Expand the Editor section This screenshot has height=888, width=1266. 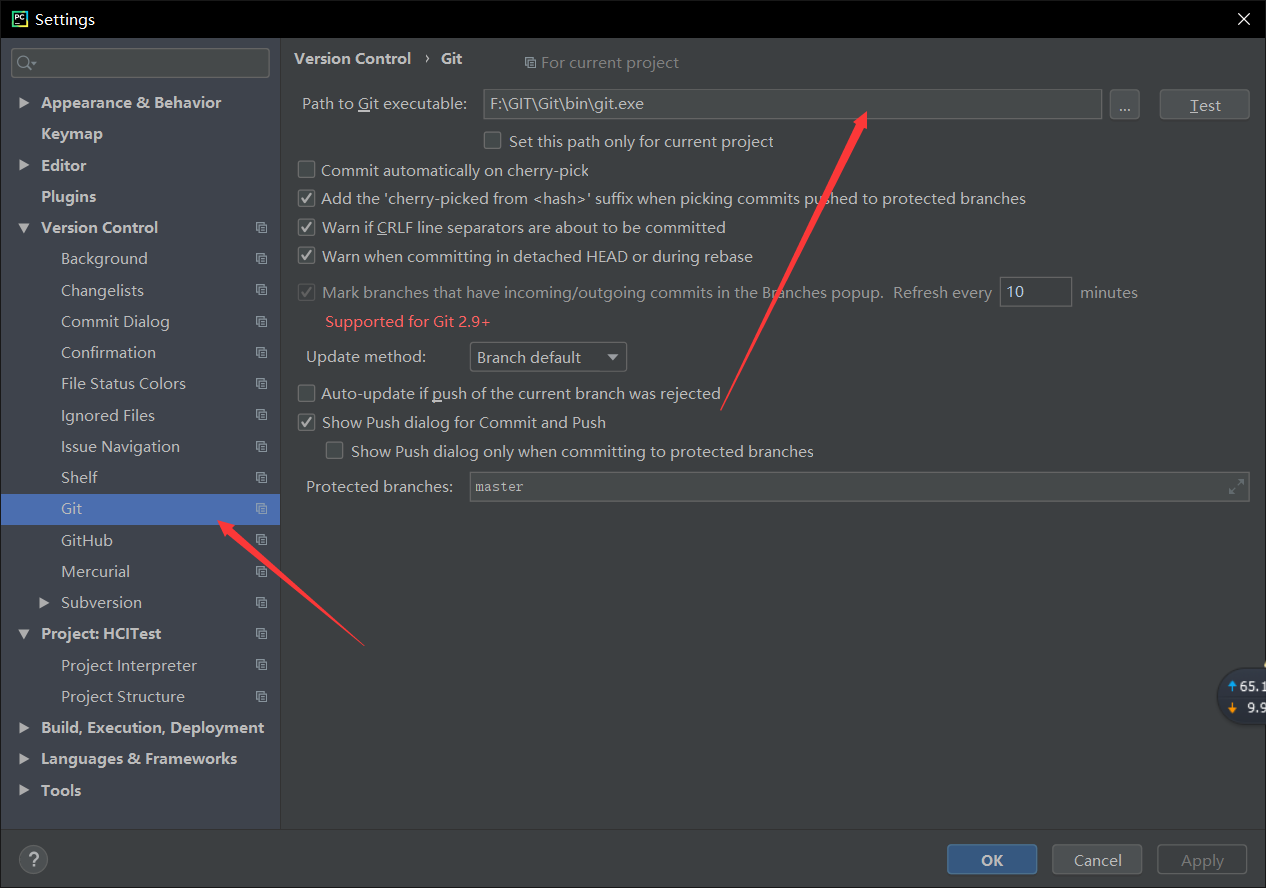pyautogui.click(x=24, y=166)
